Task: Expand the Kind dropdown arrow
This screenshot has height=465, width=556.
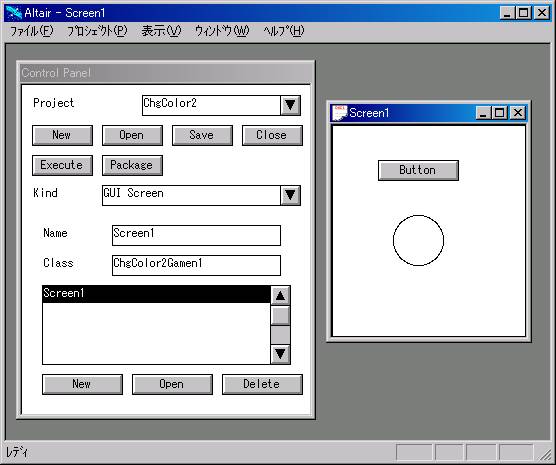Action: click(x=290, y=195)
